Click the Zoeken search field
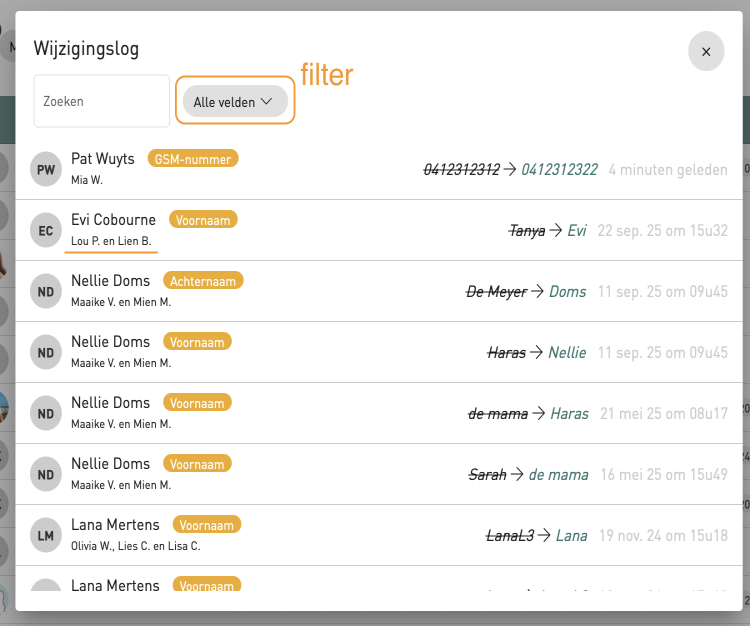The height and width of the screenshot is (626, 750). tap(101, 101)
